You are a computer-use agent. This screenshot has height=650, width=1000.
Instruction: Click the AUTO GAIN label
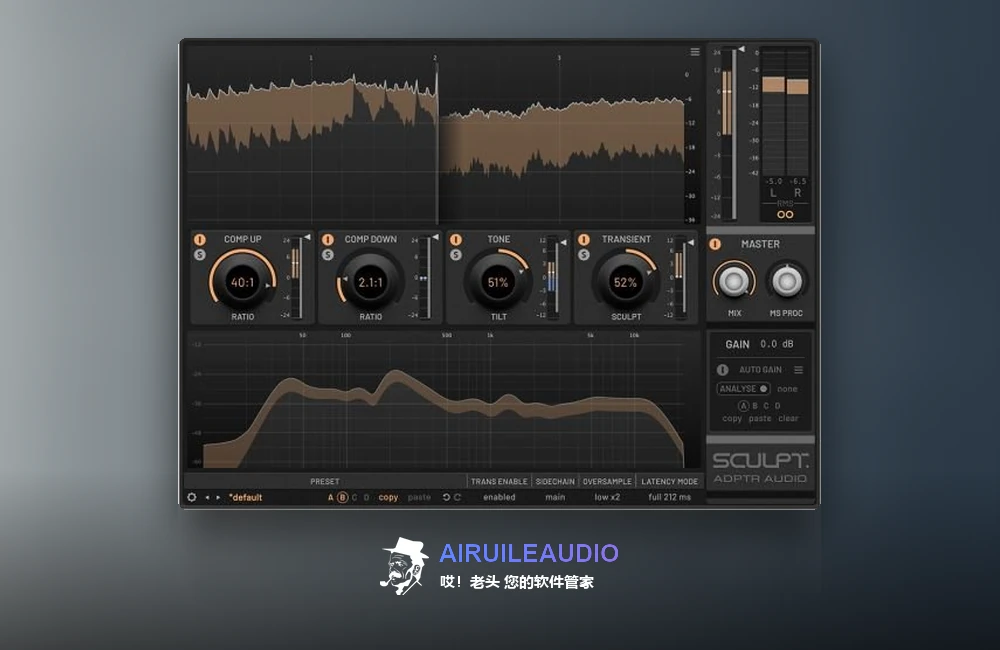[760, 369]
